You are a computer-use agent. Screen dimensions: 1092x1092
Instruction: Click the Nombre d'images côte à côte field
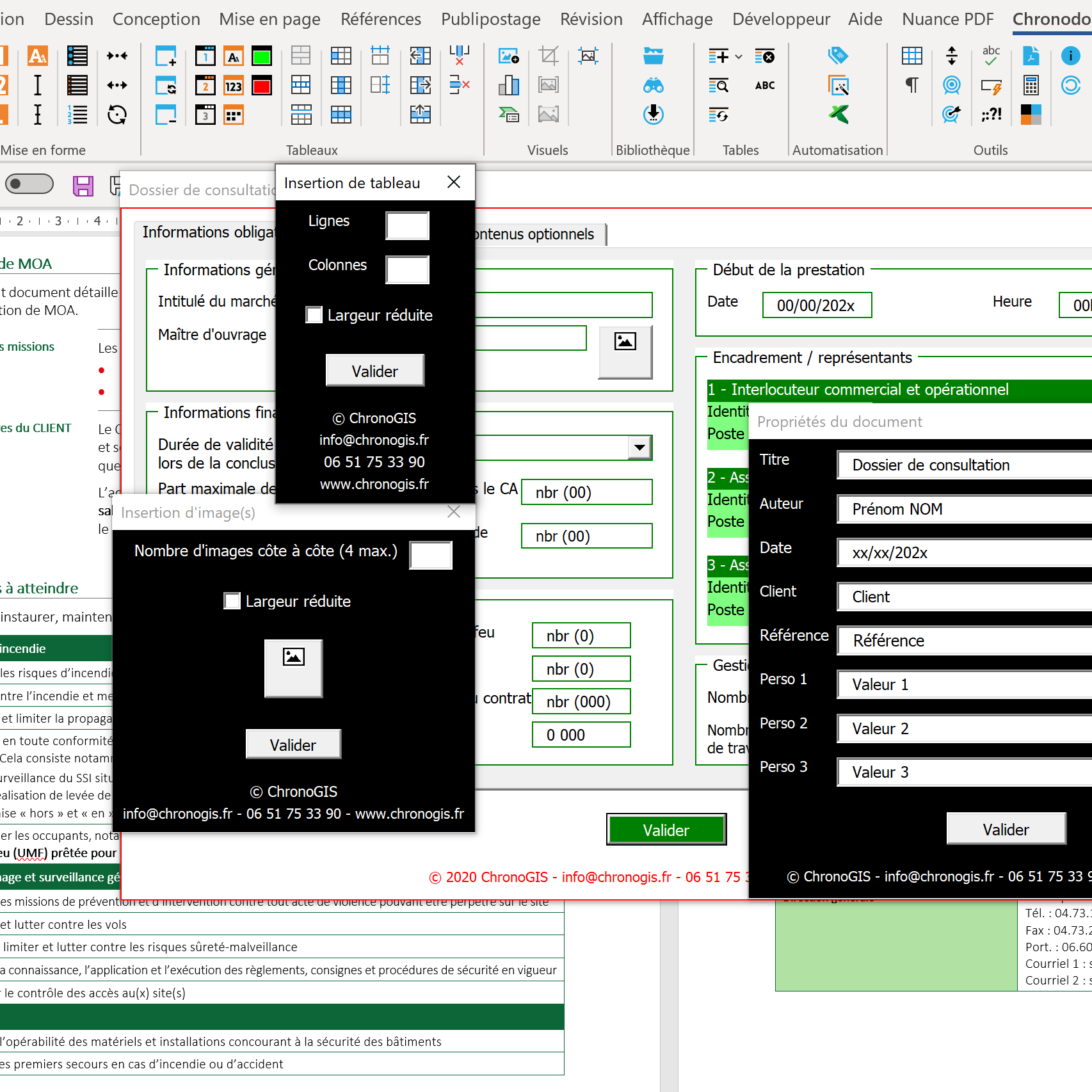click(431, 555)
